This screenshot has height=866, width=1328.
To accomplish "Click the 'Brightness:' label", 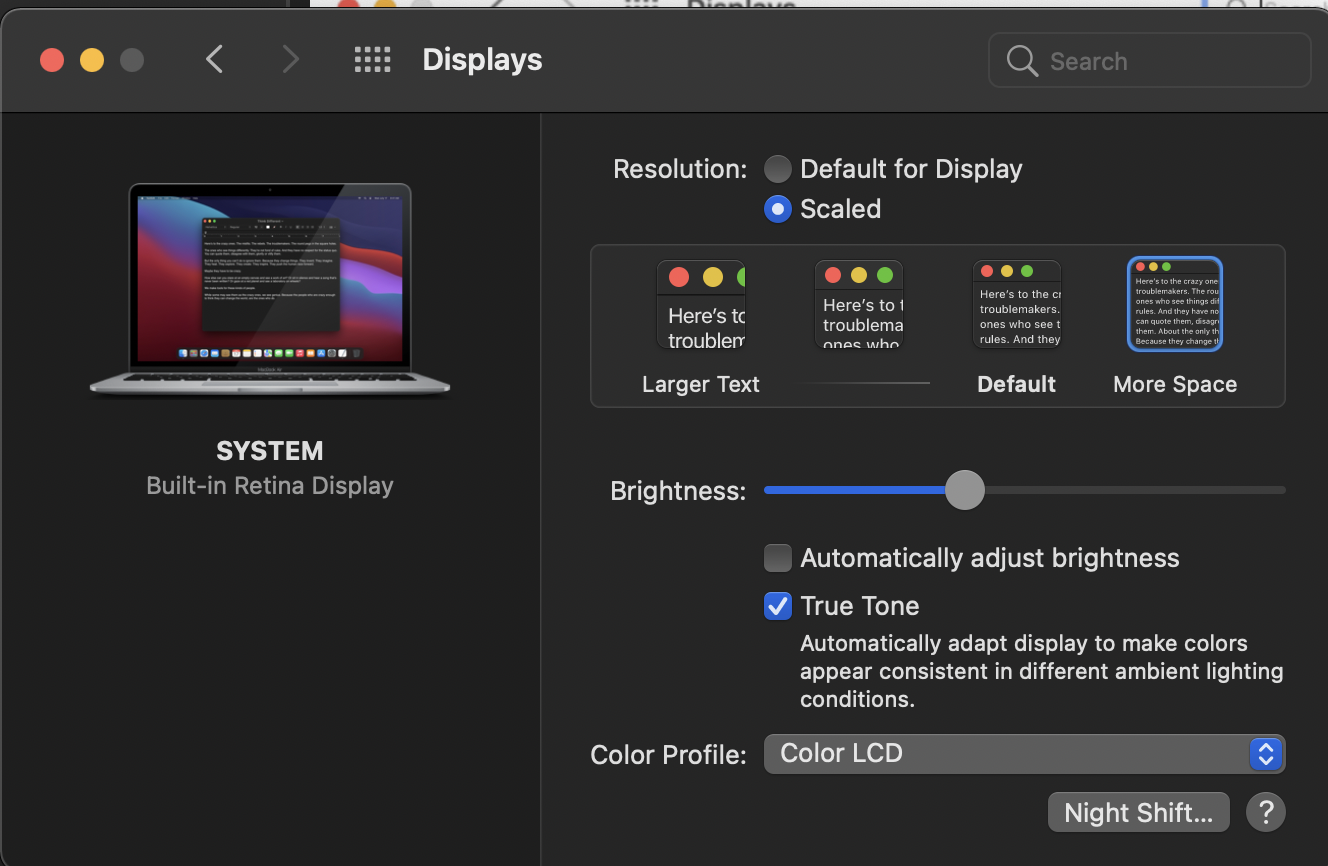I will click(x=678, y=491).
